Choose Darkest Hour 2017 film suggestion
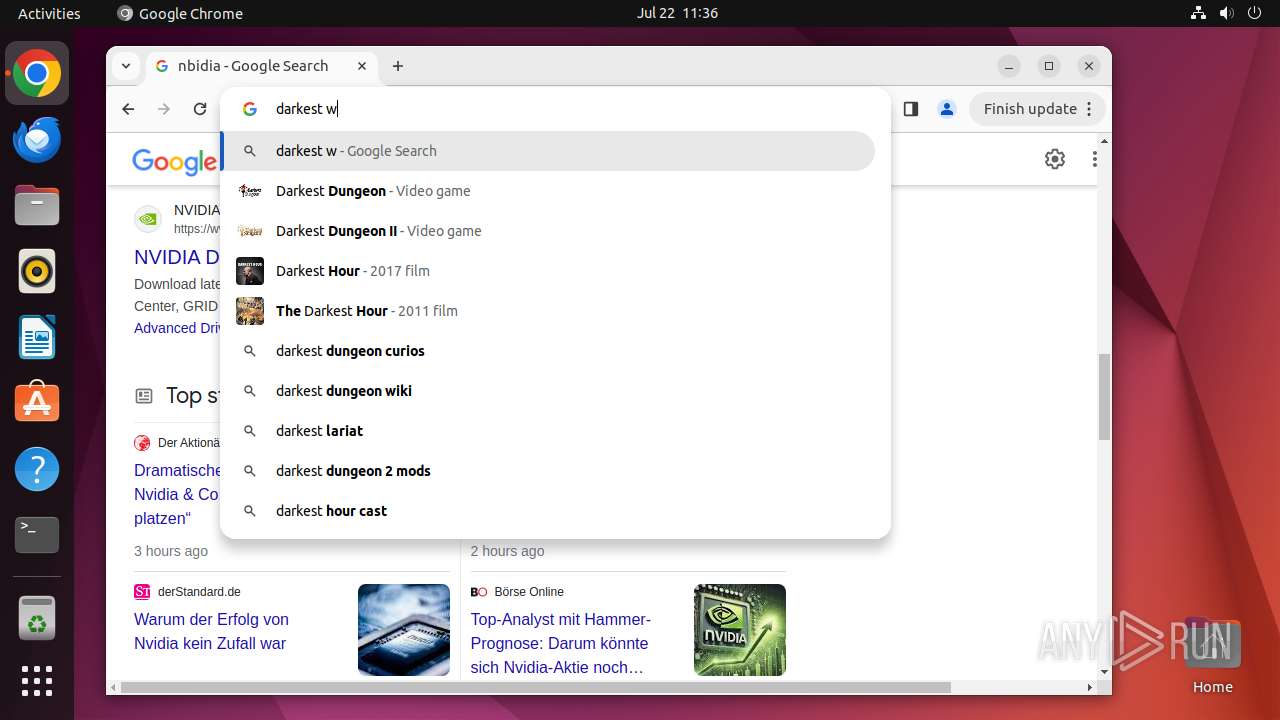Screen dimensions: 1280x720 [548, 271]
